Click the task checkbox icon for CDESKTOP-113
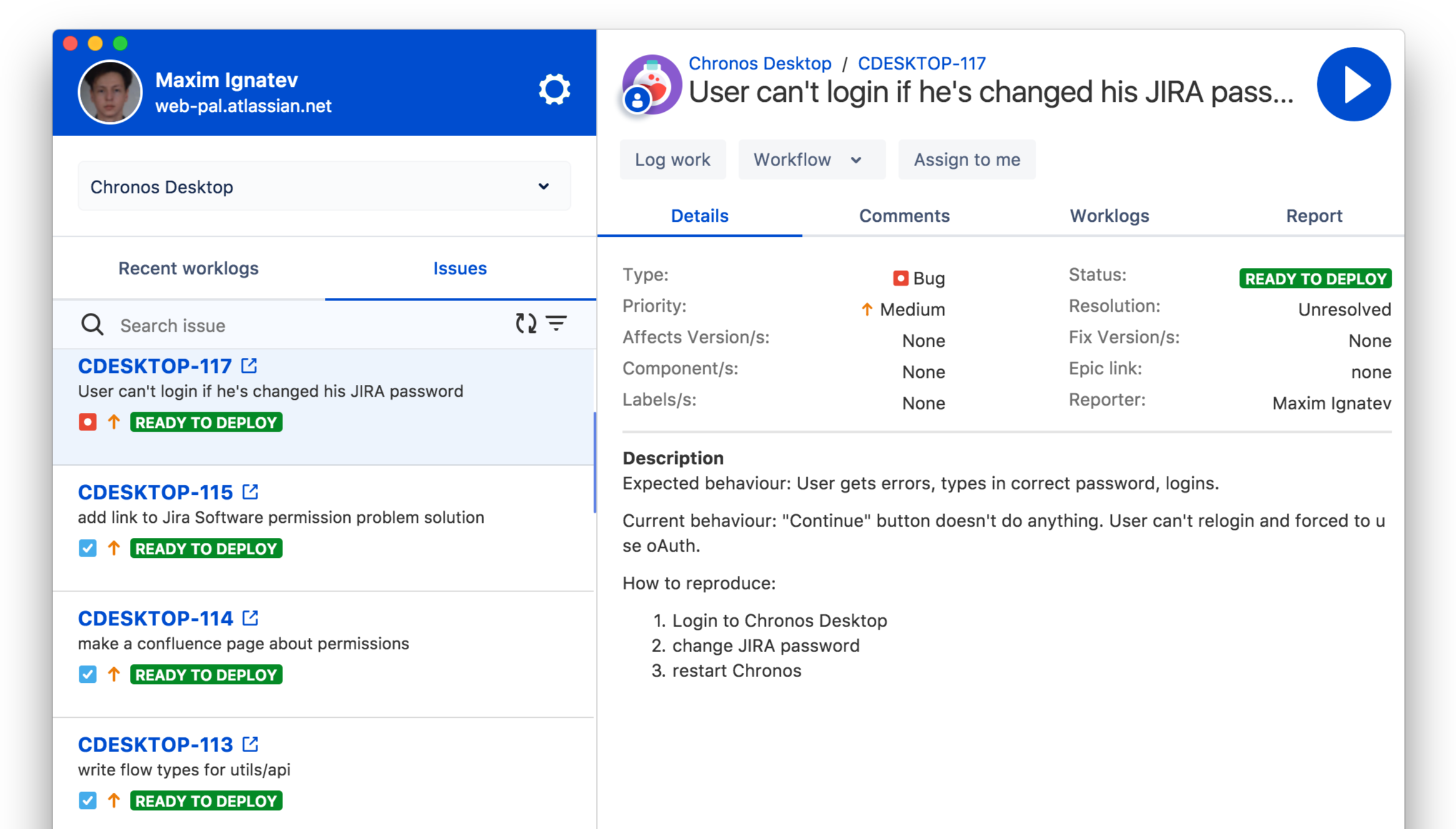This screenshot has height=829, width=1456. (x=87, y=800)
